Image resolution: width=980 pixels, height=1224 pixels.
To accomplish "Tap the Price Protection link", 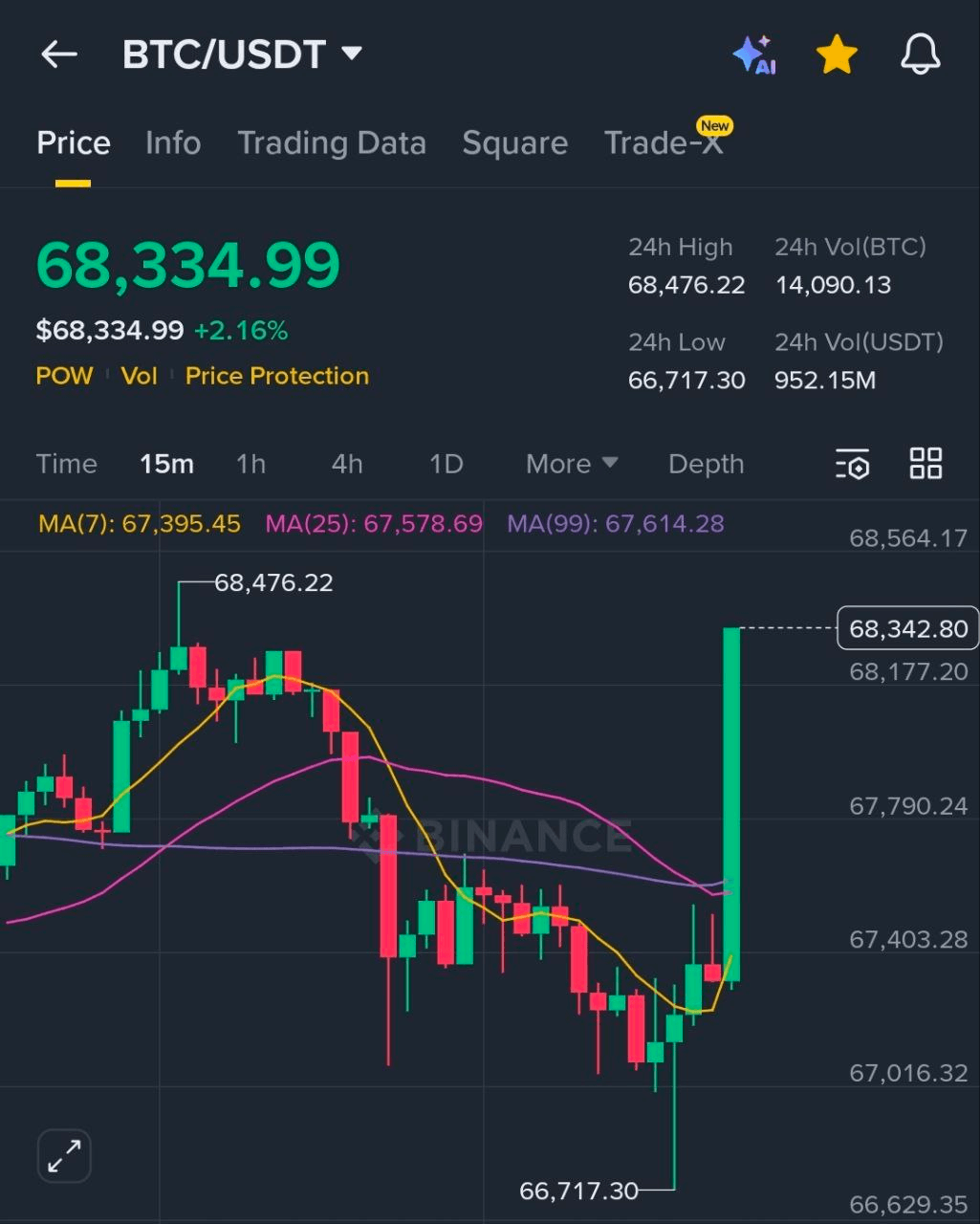I will click(277, 376).
